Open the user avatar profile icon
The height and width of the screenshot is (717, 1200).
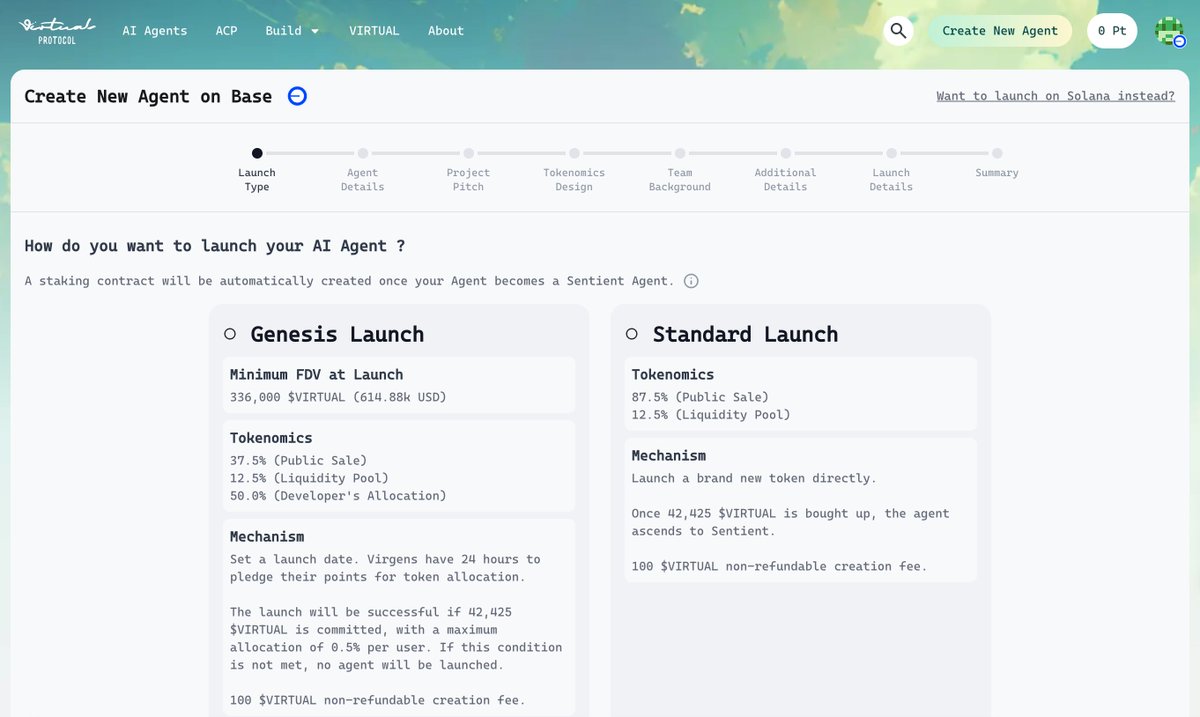[1169, 31]
